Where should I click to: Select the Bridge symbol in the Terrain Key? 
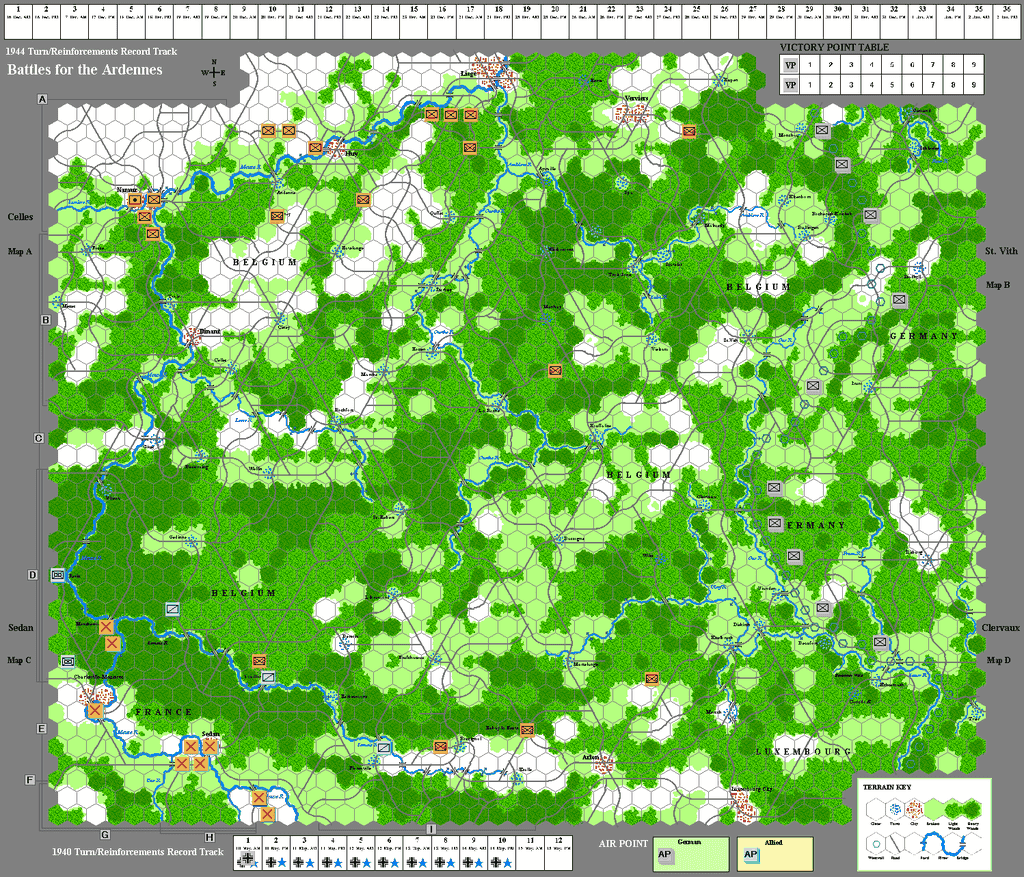[x=963, y=843]
